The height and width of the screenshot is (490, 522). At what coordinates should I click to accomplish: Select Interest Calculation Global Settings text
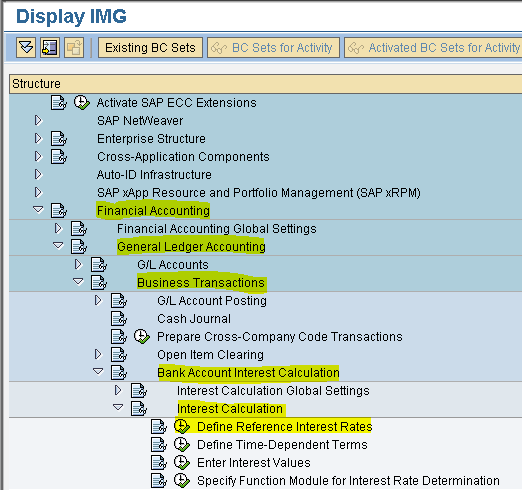pyautogui.click(x=273, y=391)
